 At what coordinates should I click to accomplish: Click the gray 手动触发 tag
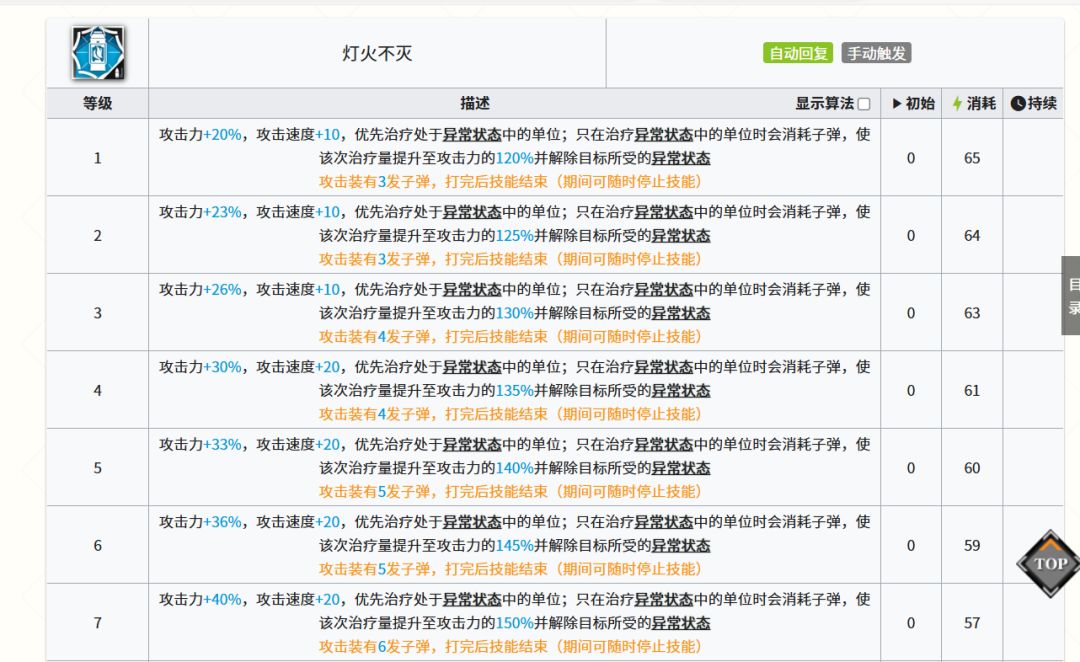pyautogui.click(x=876, y=53)
